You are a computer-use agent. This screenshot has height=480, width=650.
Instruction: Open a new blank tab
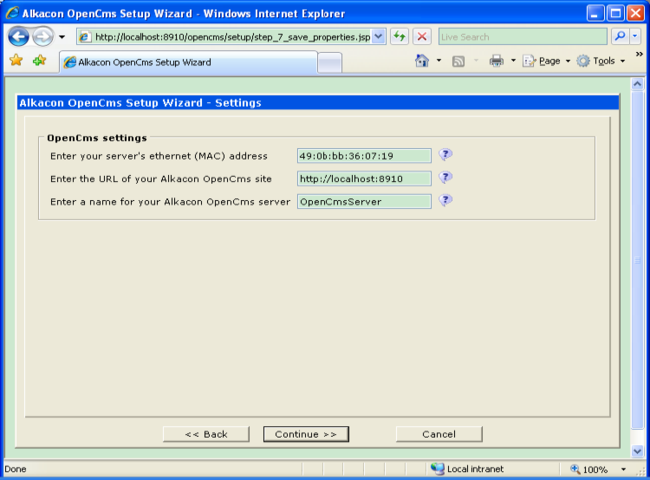(x=330, y=63)
